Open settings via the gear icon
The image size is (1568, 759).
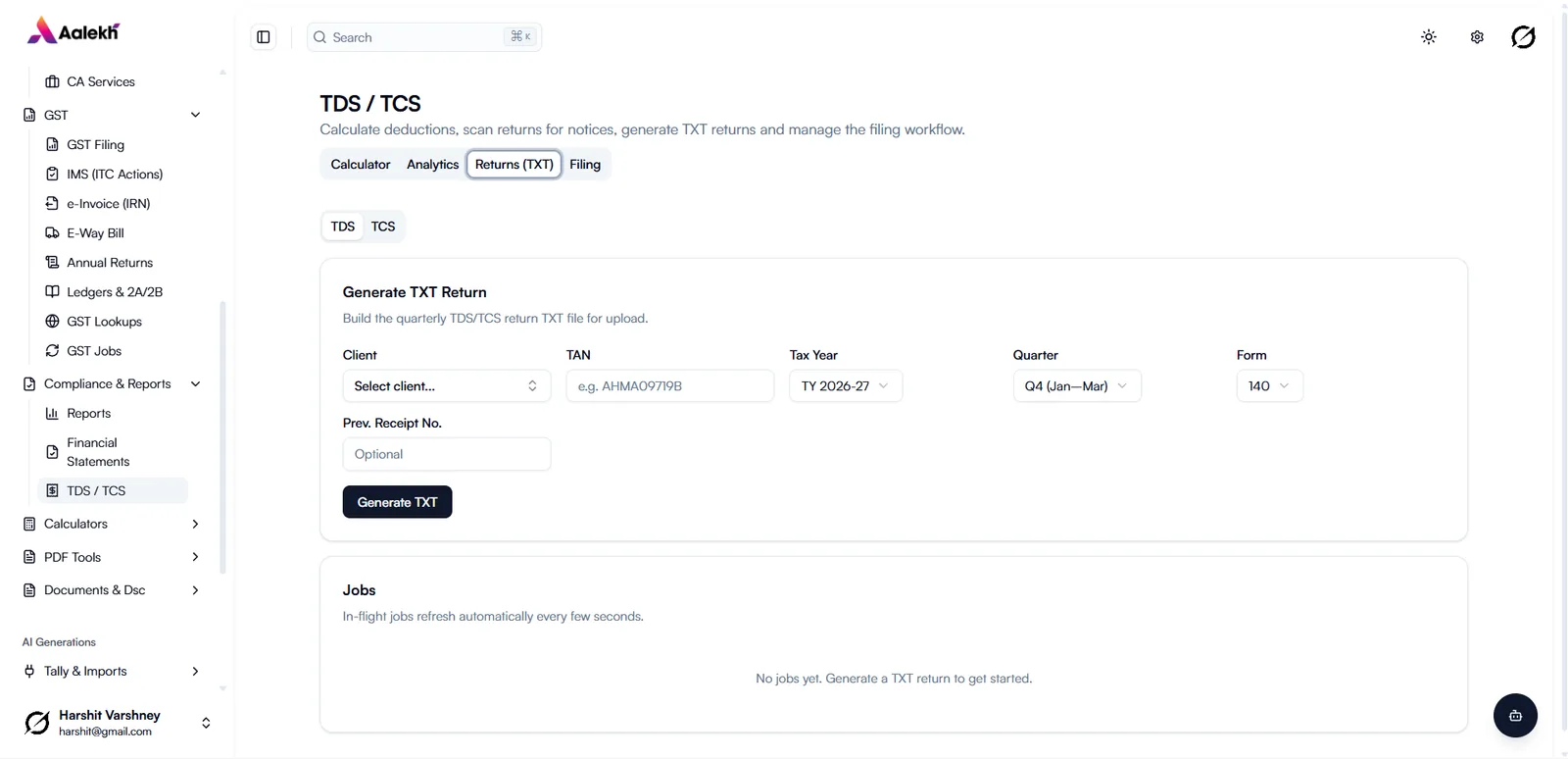coord(1477,37)
